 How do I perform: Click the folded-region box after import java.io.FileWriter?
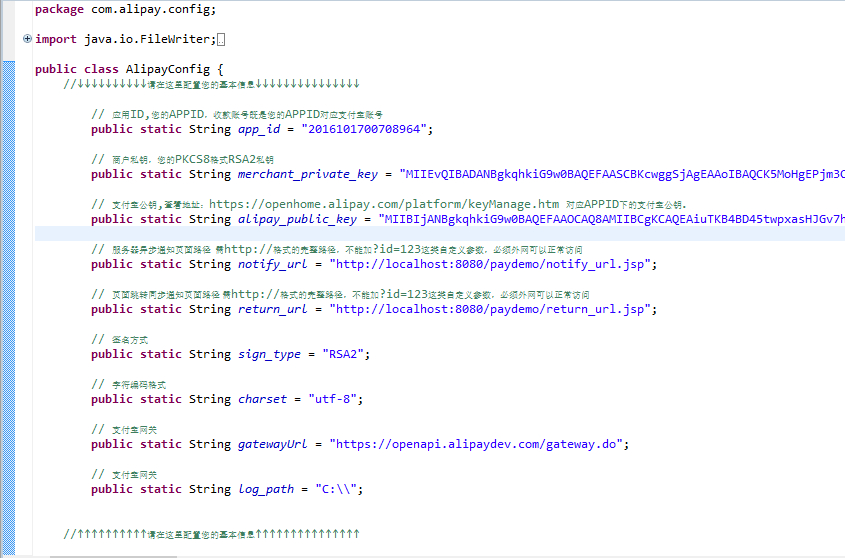pyautogui.click(x=221, y=40)
